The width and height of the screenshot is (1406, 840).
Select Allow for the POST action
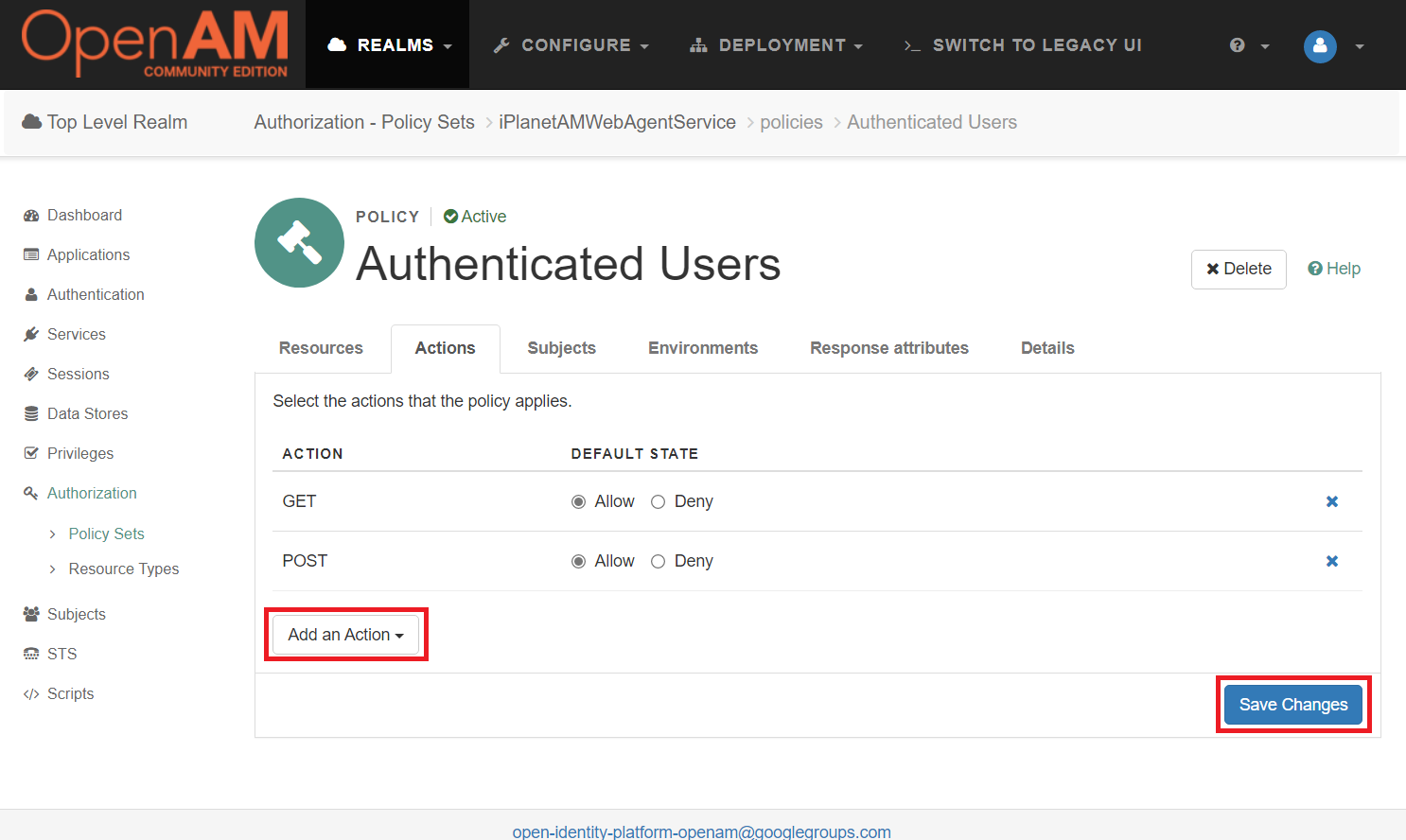tap(578, 562)
